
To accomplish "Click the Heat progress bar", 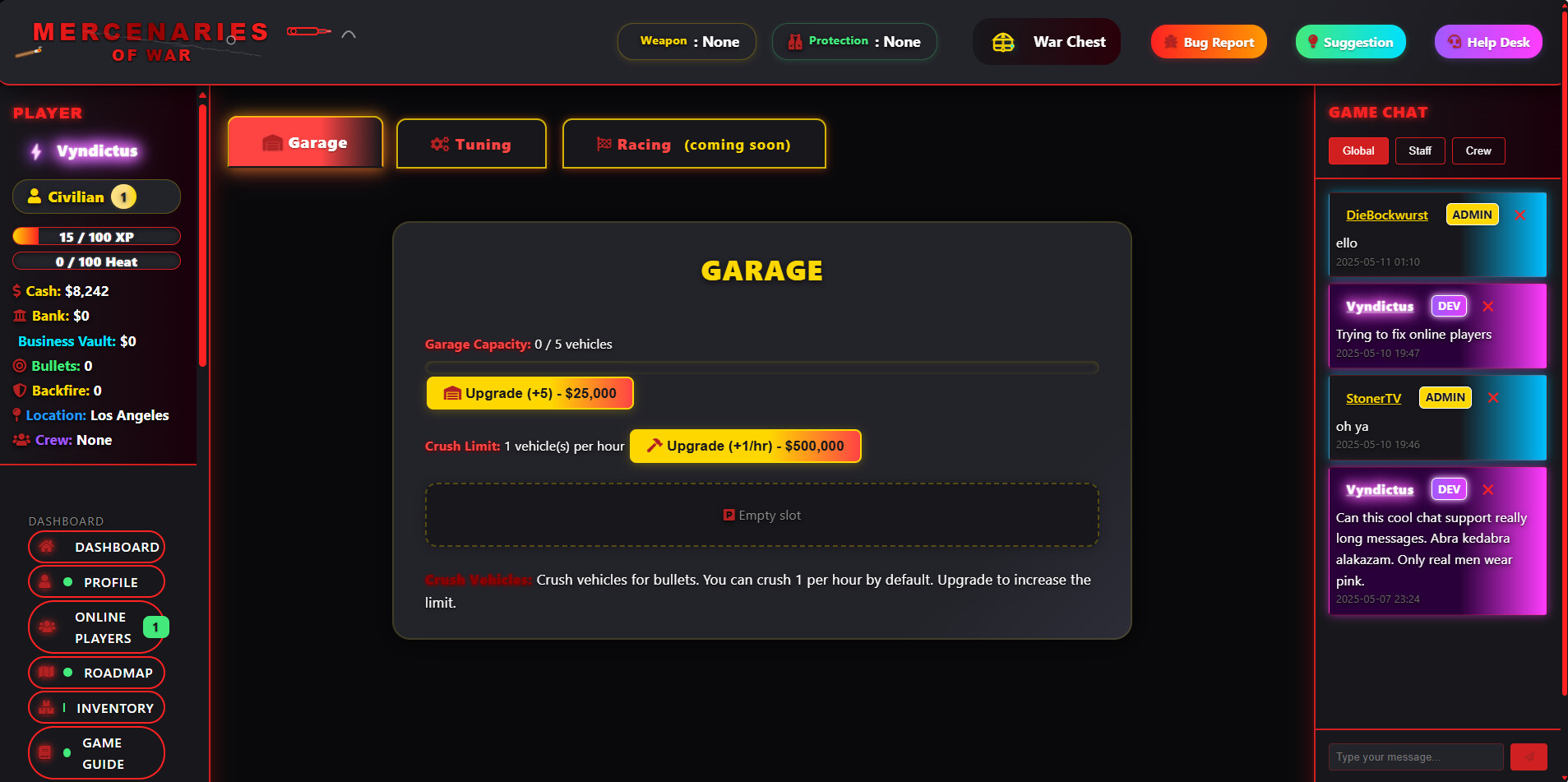I will 96,261.
